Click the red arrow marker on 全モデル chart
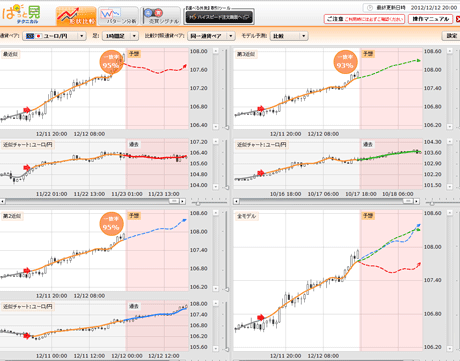The image size is (460, 361). (261, 317)
